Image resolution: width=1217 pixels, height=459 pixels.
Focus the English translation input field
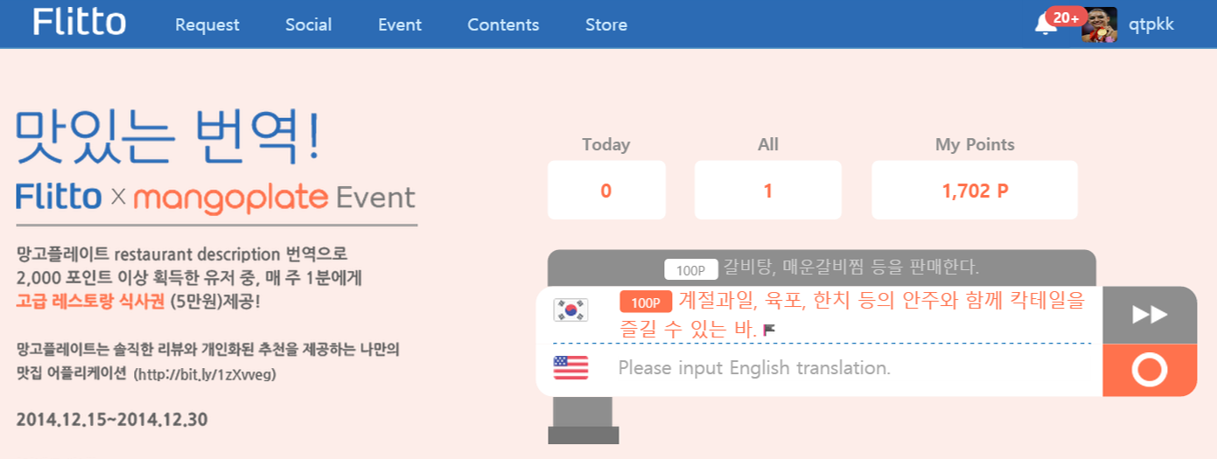850,368
